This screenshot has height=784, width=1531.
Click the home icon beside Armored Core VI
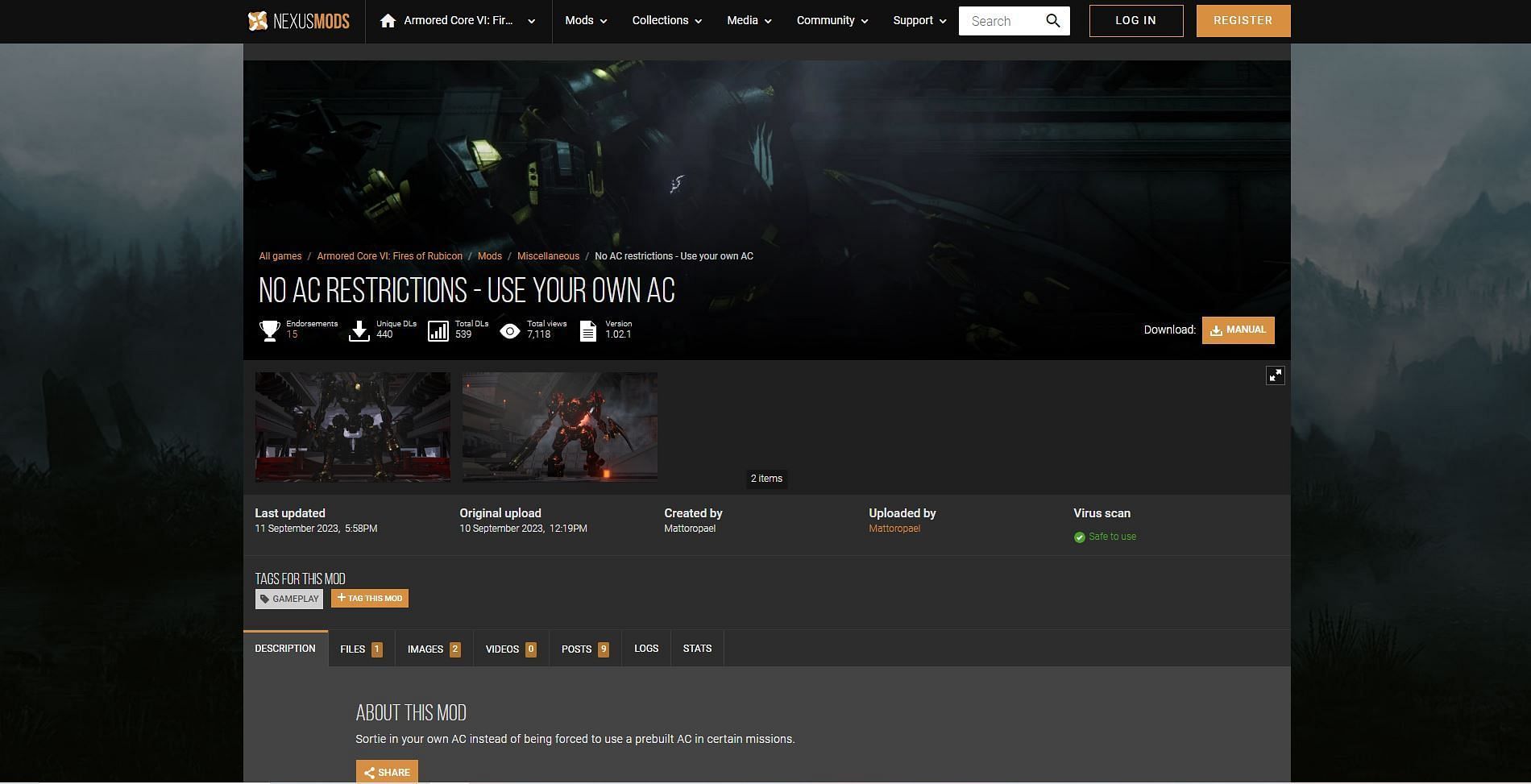point(388,21)
